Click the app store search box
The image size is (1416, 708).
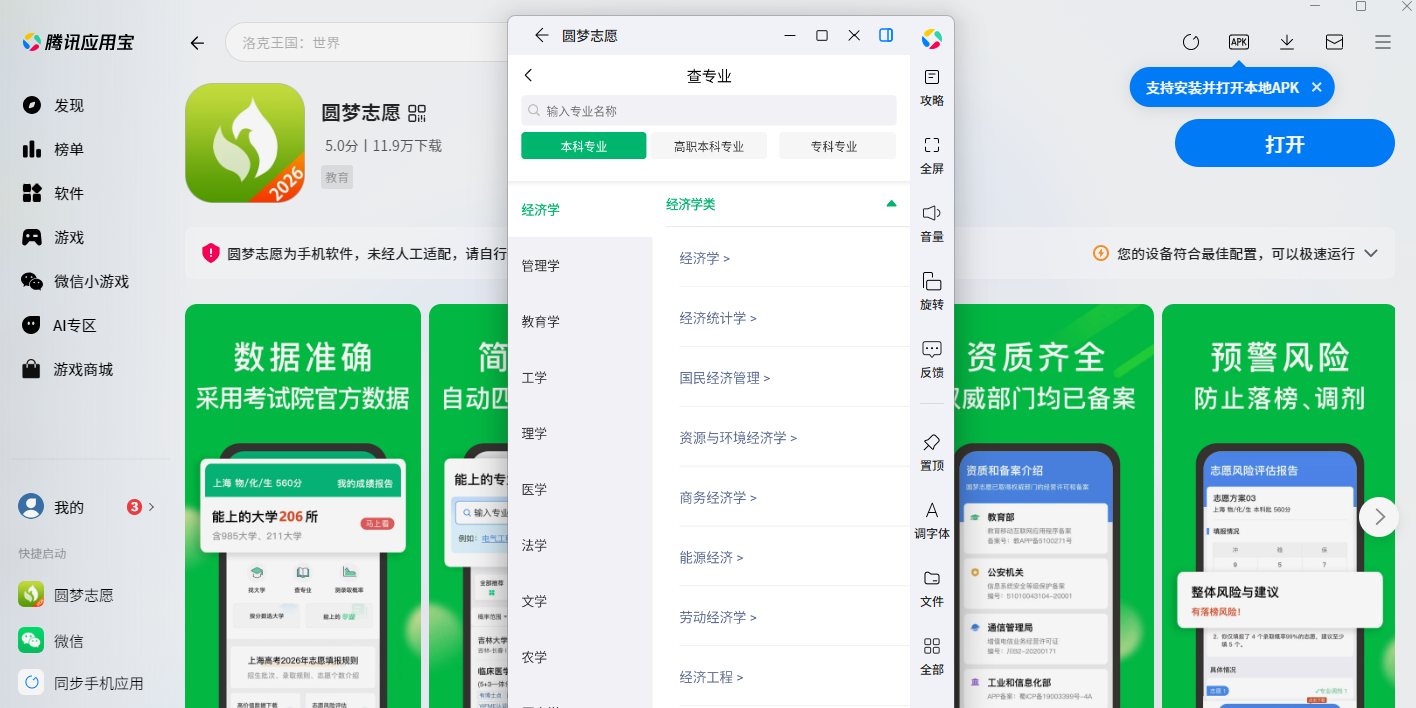point(367,43)
